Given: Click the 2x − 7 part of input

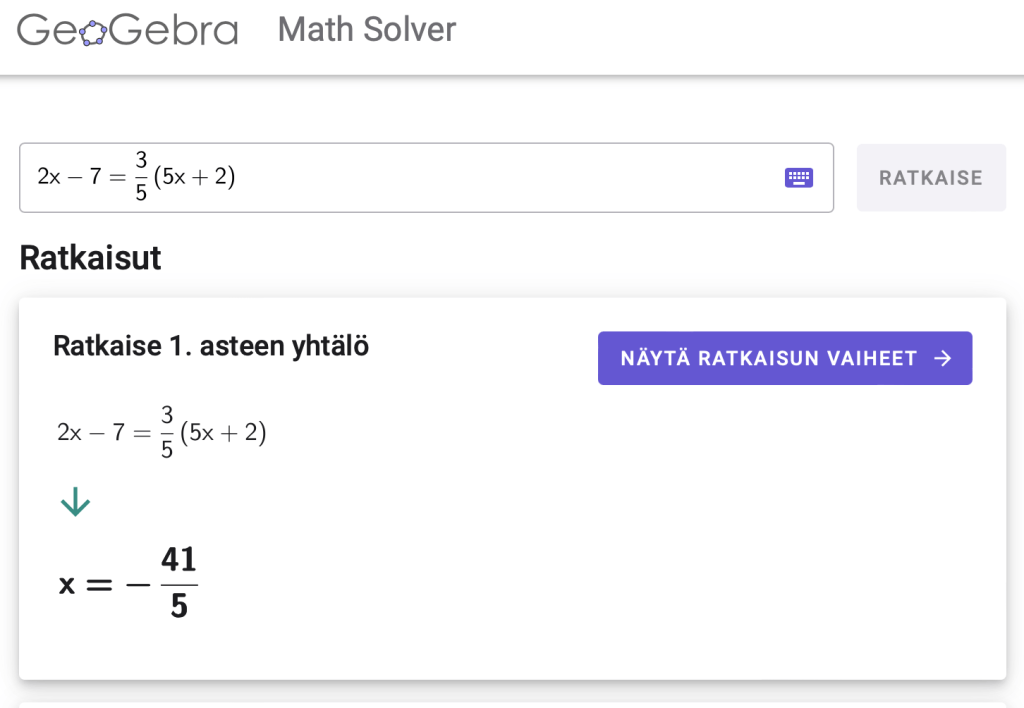Looking at the screenshot, I should pyautogui.click(x=70, y=178).
